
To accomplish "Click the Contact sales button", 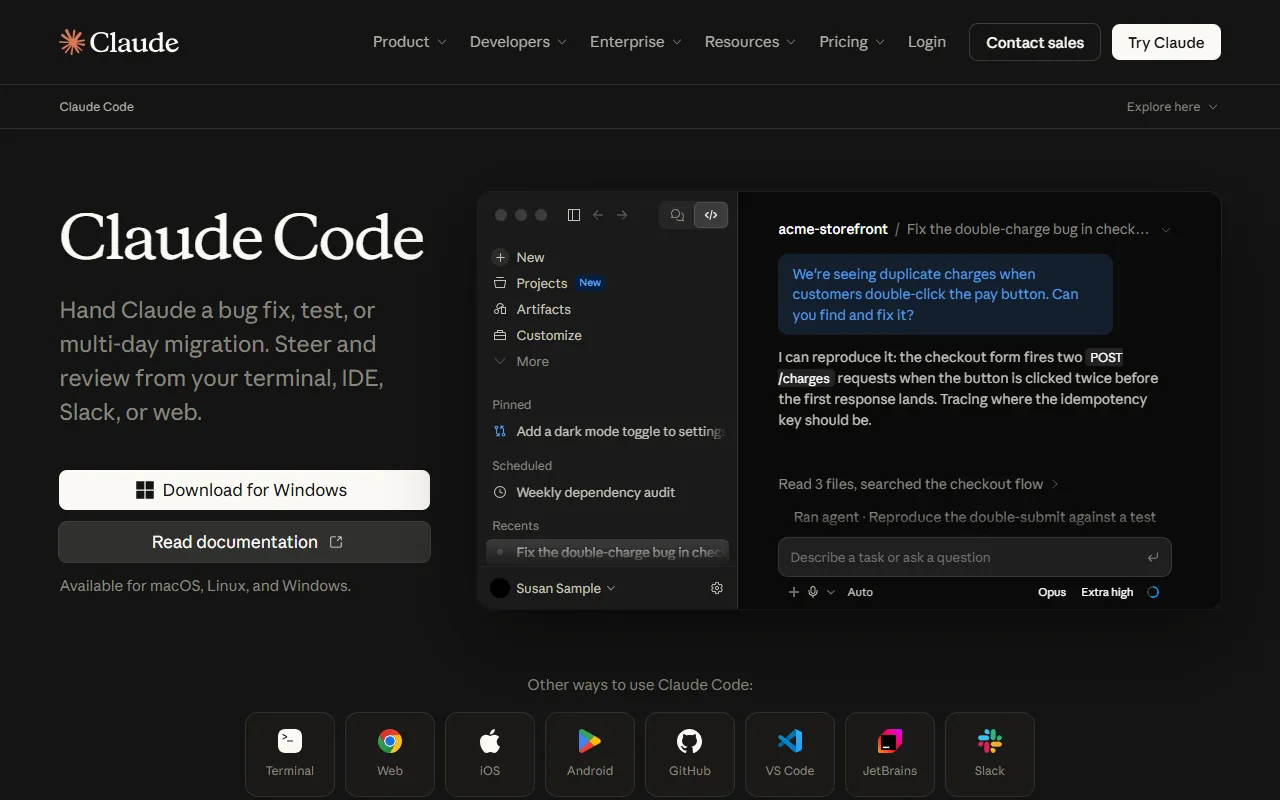I will point(1035,42).
